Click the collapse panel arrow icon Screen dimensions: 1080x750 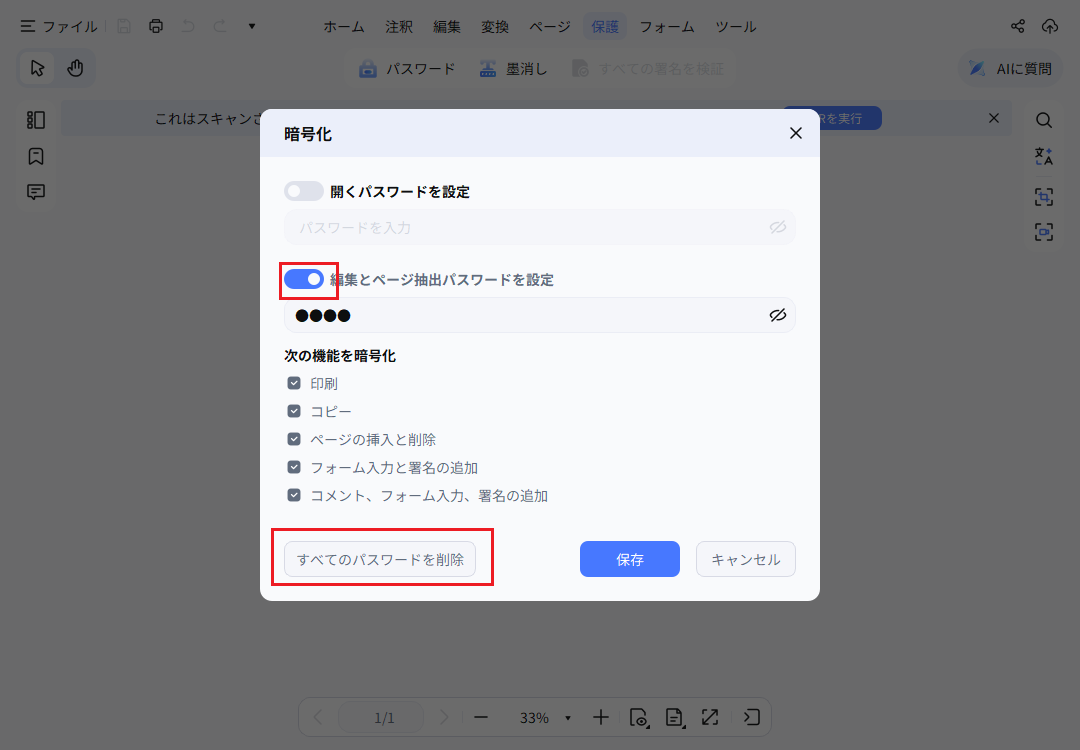[x=751, y=718]
